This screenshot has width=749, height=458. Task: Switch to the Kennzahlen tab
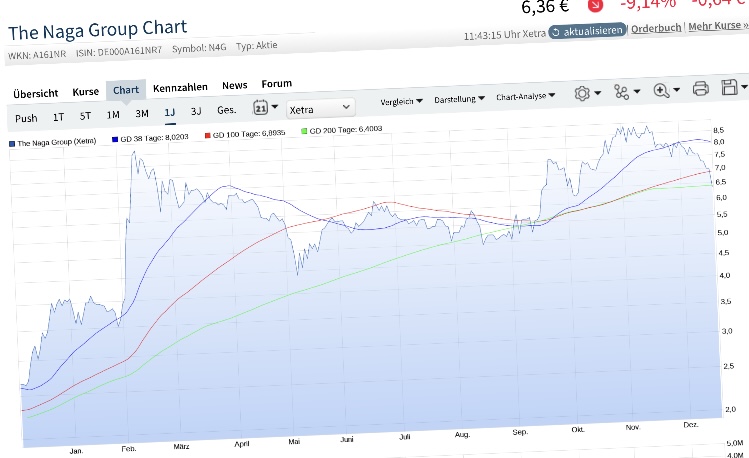pyautogui.click(x=179, y=88)
